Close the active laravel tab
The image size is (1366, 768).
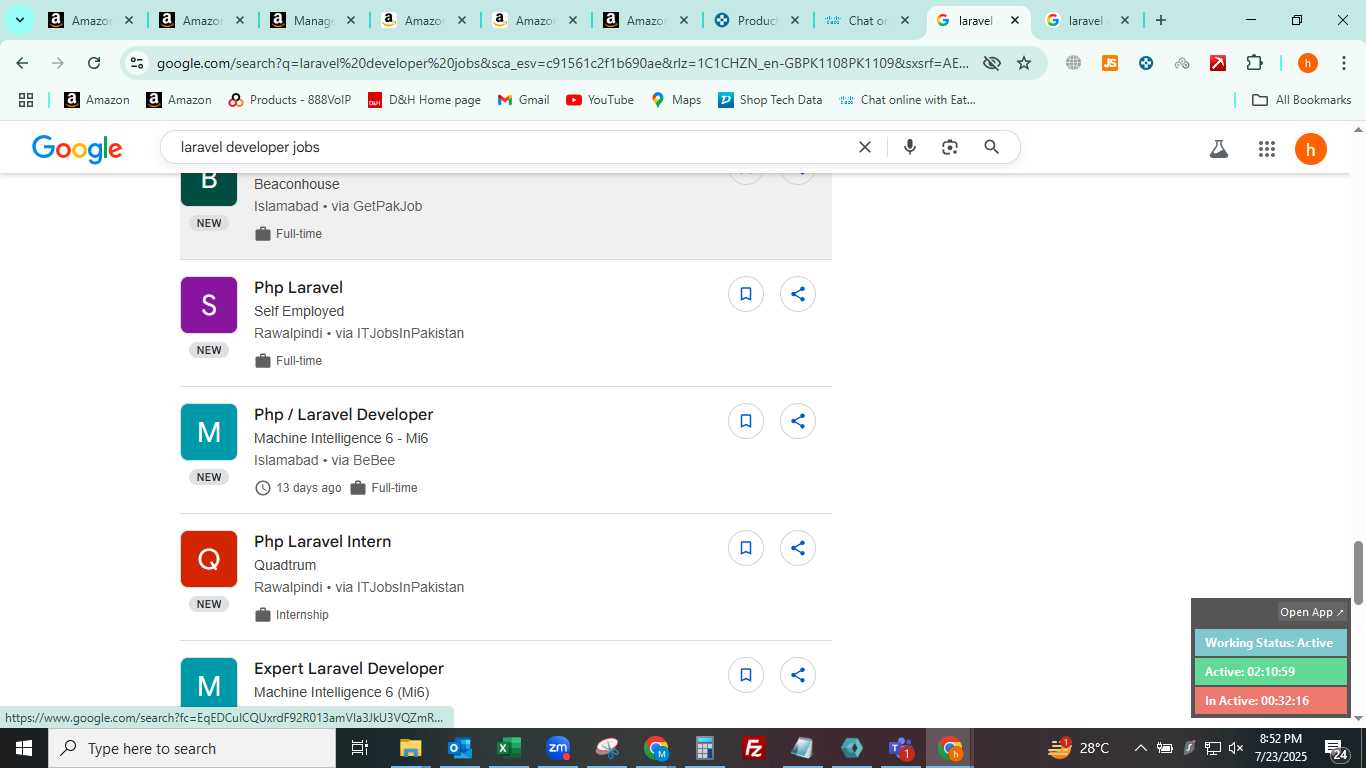1014,20
